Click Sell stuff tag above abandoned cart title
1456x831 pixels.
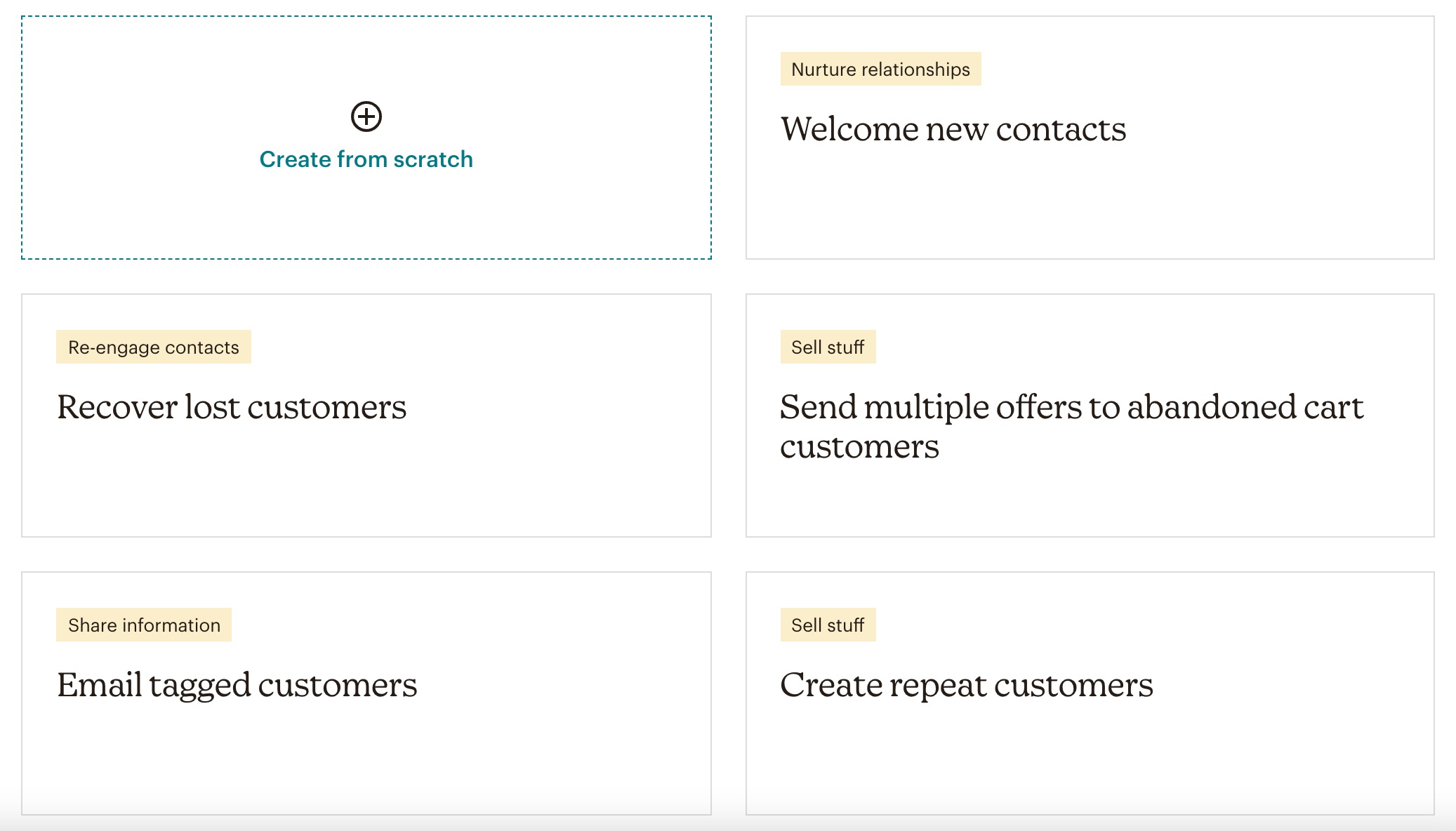[828, 347]
